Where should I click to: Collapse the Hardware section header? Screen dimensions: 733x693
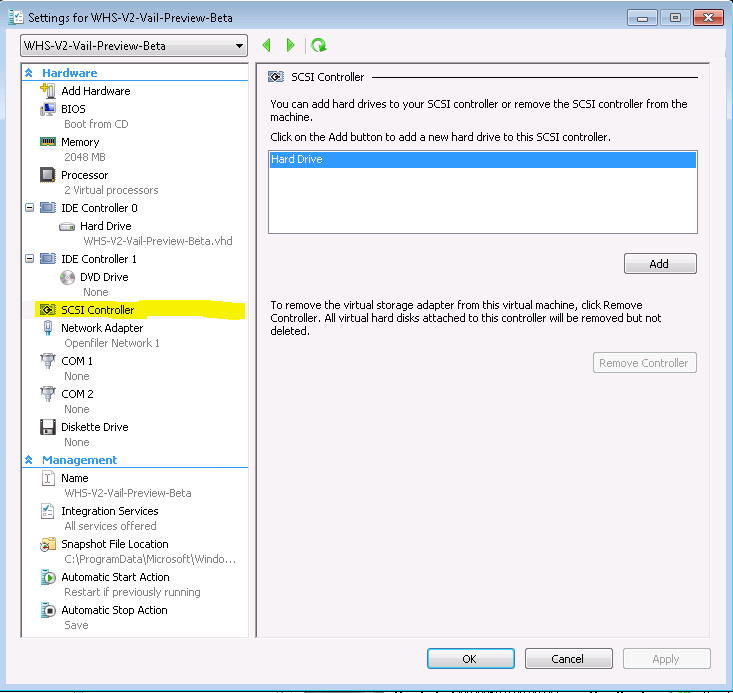[x=30, y=73]
